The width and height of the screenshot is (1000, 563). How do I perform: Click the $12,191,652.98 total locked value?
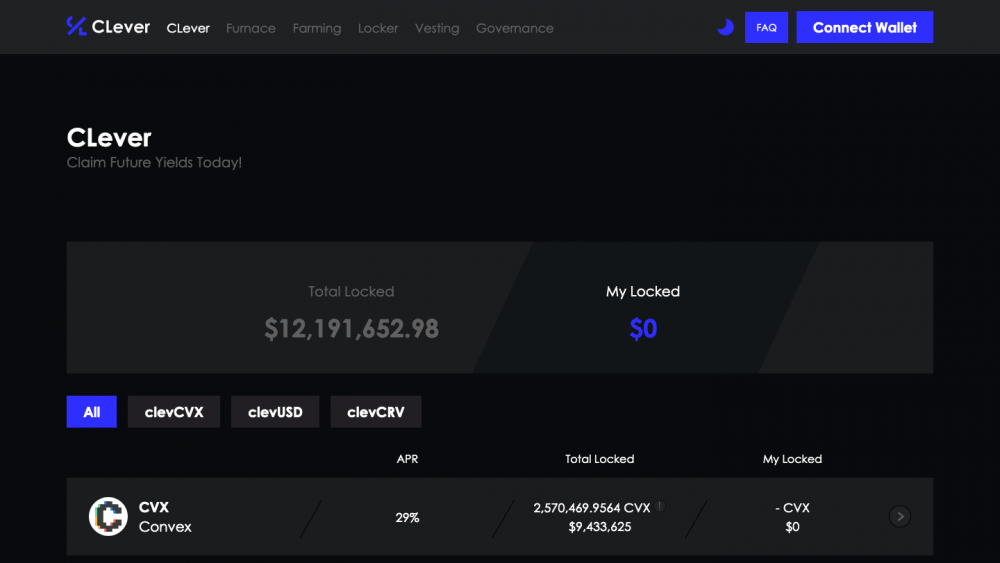(x=351, y=329)
